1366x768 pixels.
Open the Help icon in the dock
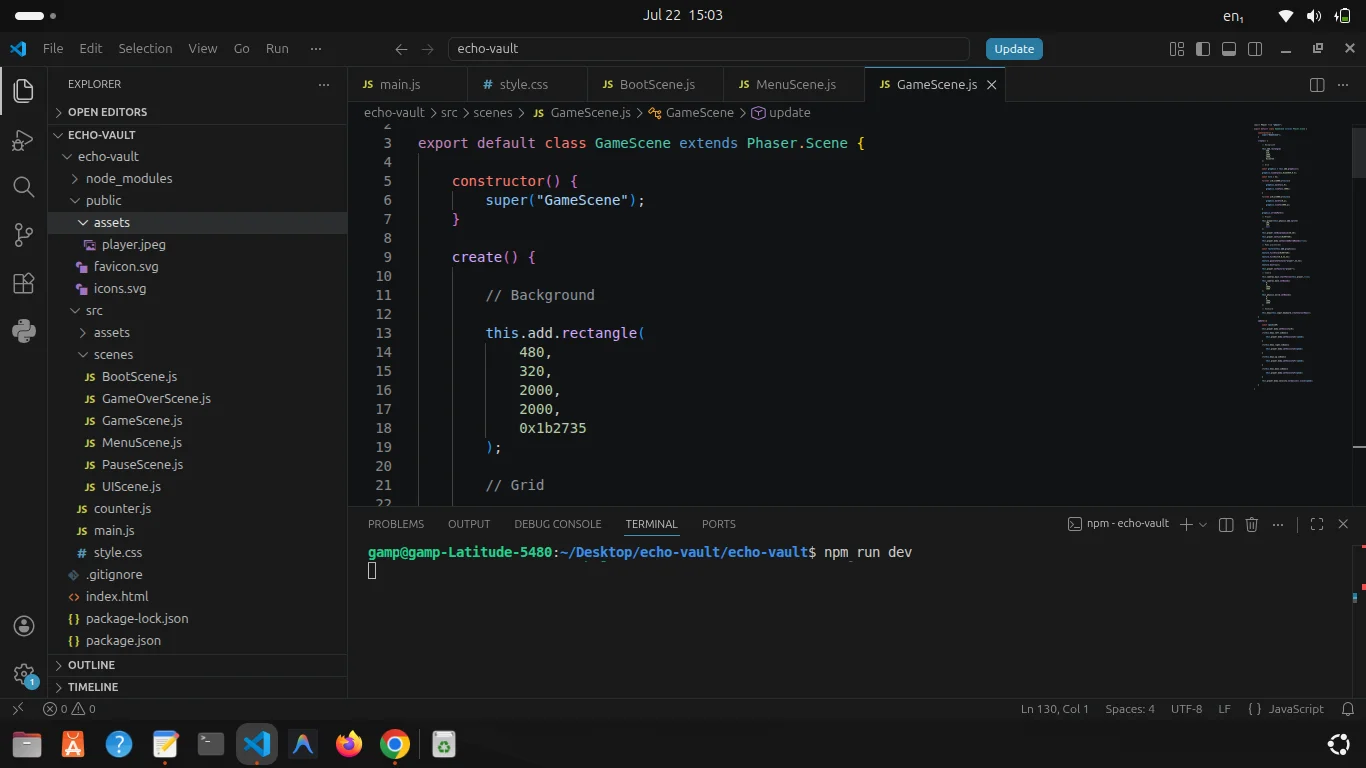click(x=119, y=744)
